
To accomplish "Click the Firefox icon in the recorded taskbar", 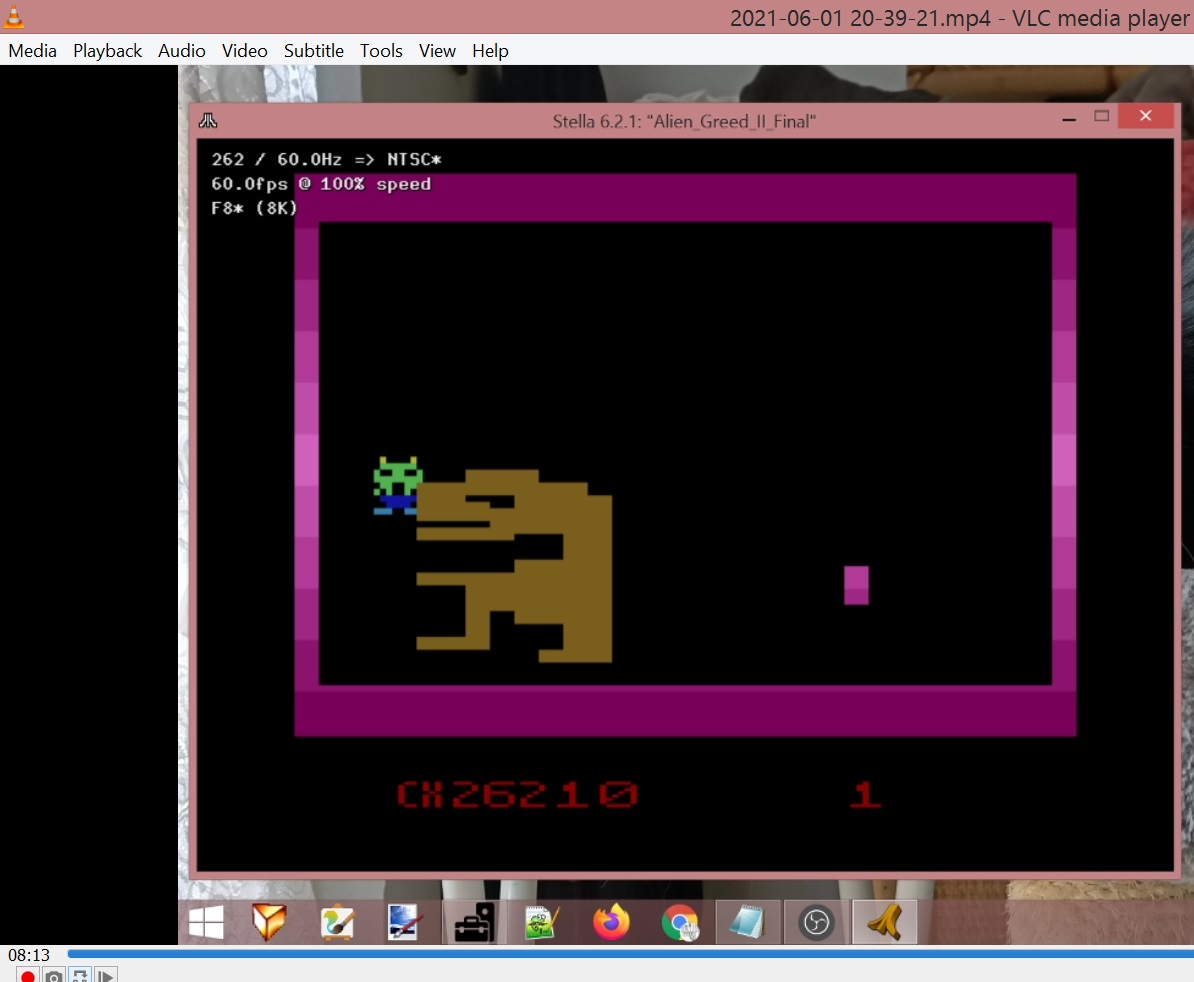I will (x=611, y=922).
